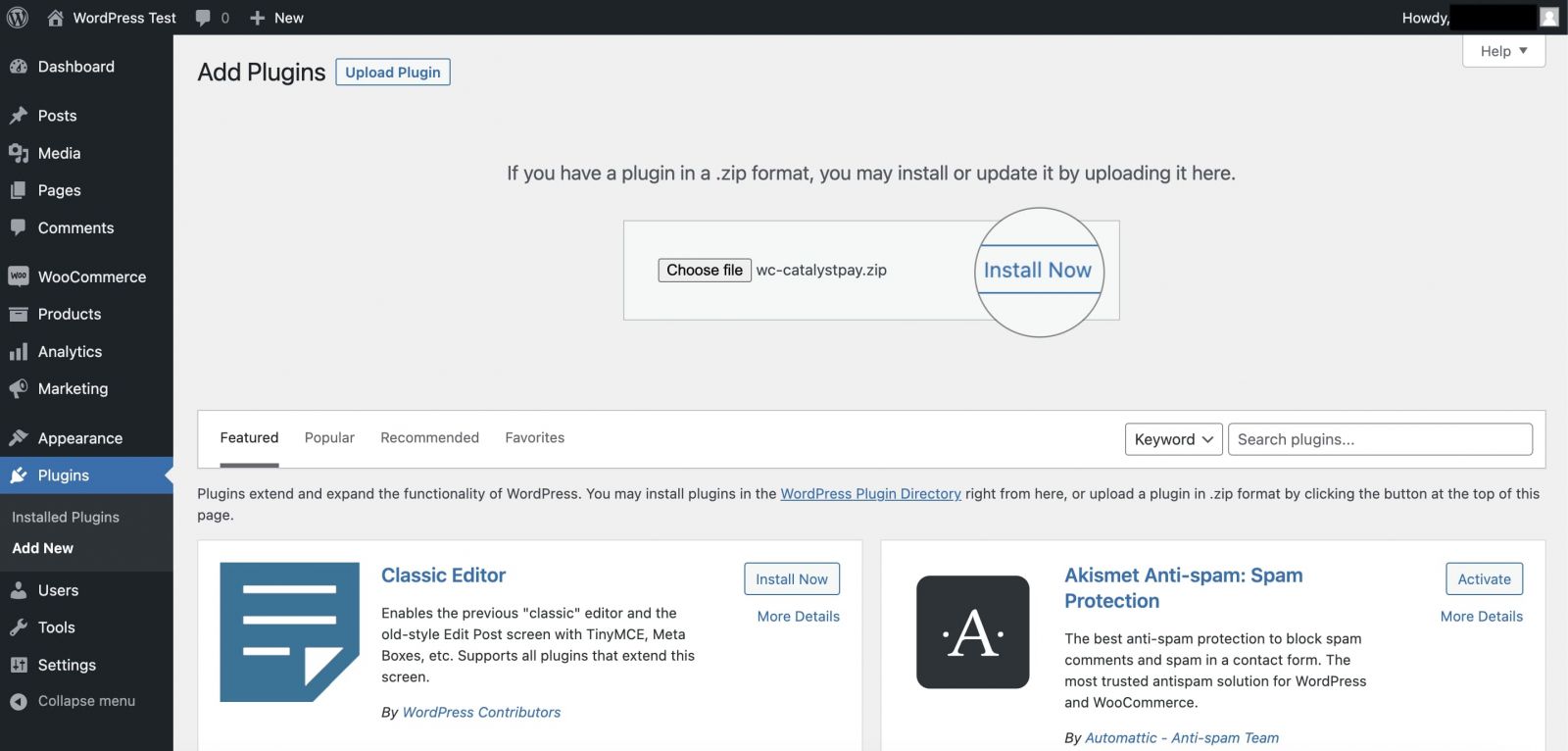This screenshot has width=1568, height=751.
Task: Switch to the Favorites tab
Action: [534, 438]
